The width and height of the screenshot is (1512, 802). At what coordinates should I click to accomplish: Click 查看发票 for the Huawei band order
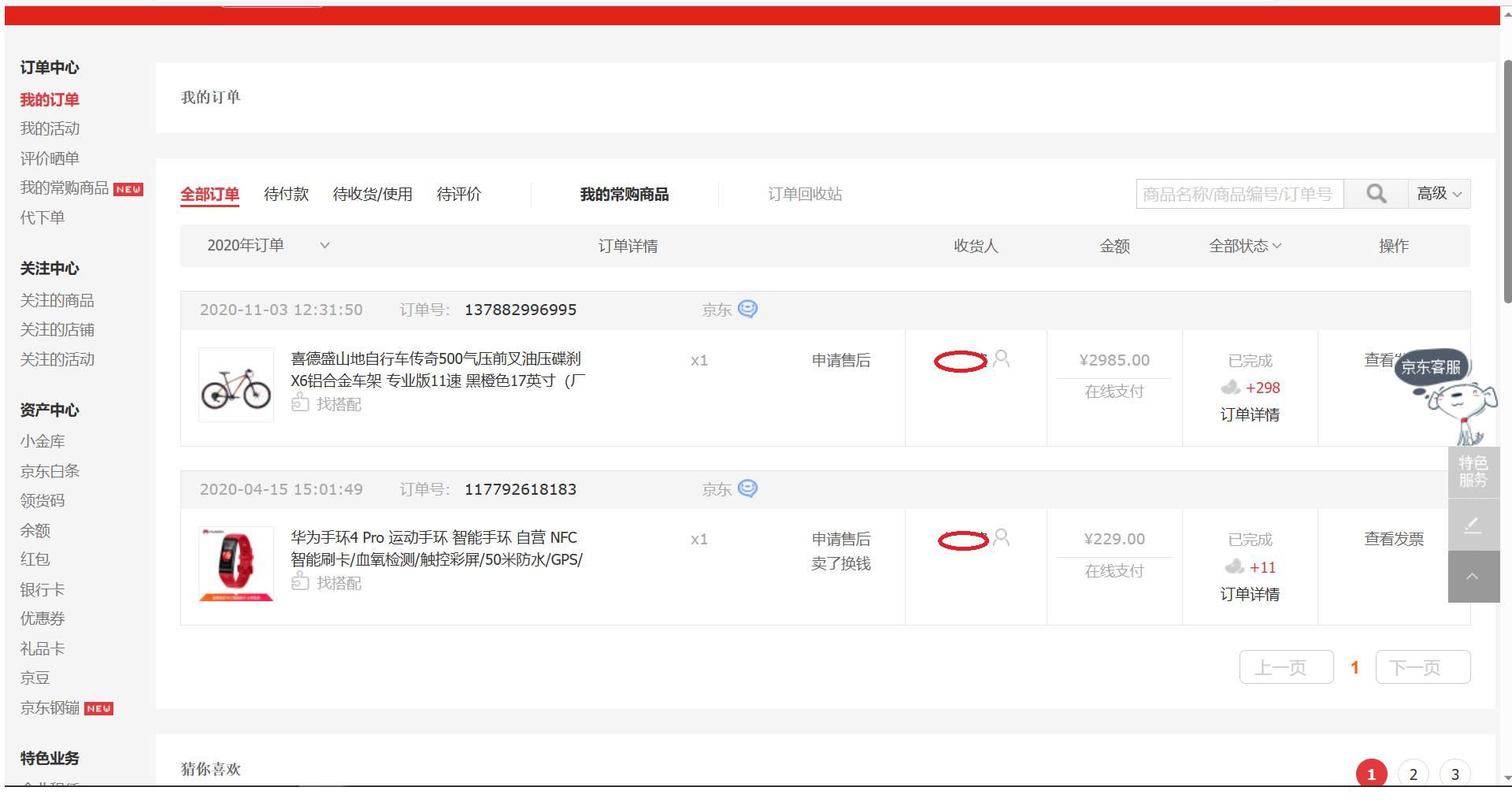pos(1394,539)
